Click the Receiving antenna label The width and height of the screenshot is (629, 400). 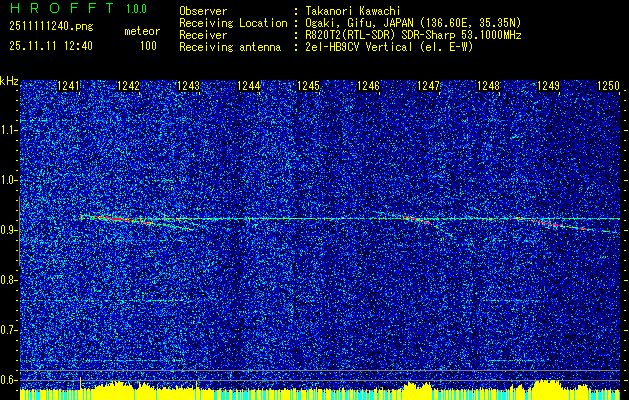tap(230, 47)
